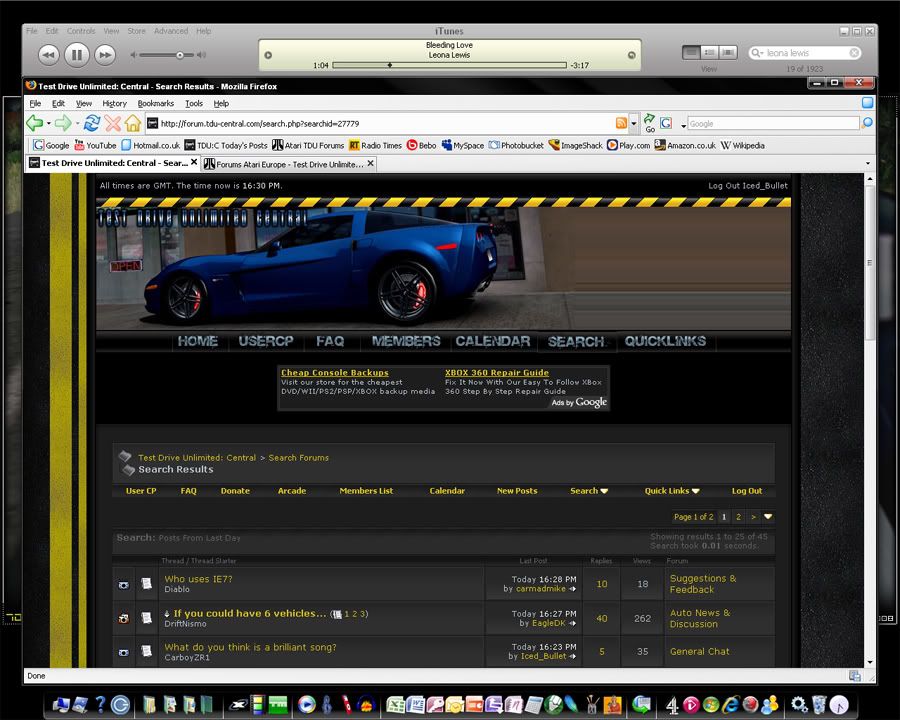The image size is (900, 720).
Task: Open thread "Who uses IE7?"
Action: coord(198,579)
